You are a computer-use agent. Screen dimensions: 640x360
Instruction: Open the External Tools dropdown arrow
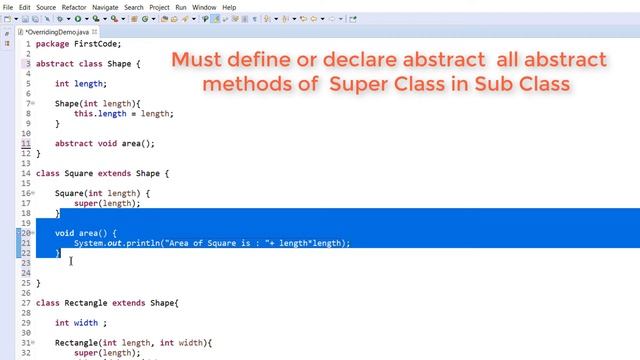pyautogui.click(x=123, y=19)
